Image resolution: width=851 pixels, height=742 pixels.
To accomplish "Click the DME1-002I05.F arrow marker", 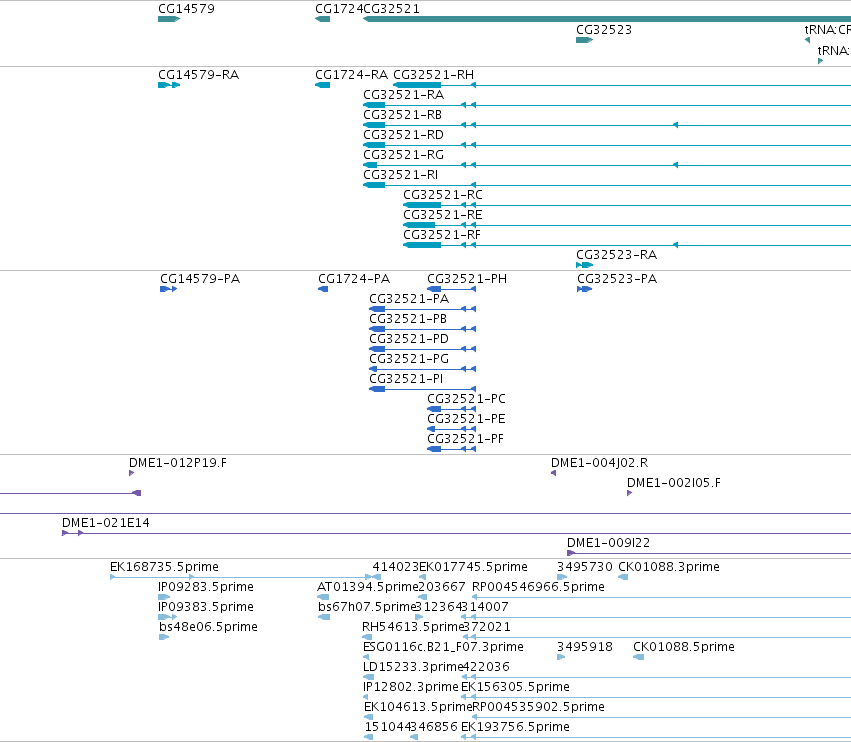I will point(630,493).
